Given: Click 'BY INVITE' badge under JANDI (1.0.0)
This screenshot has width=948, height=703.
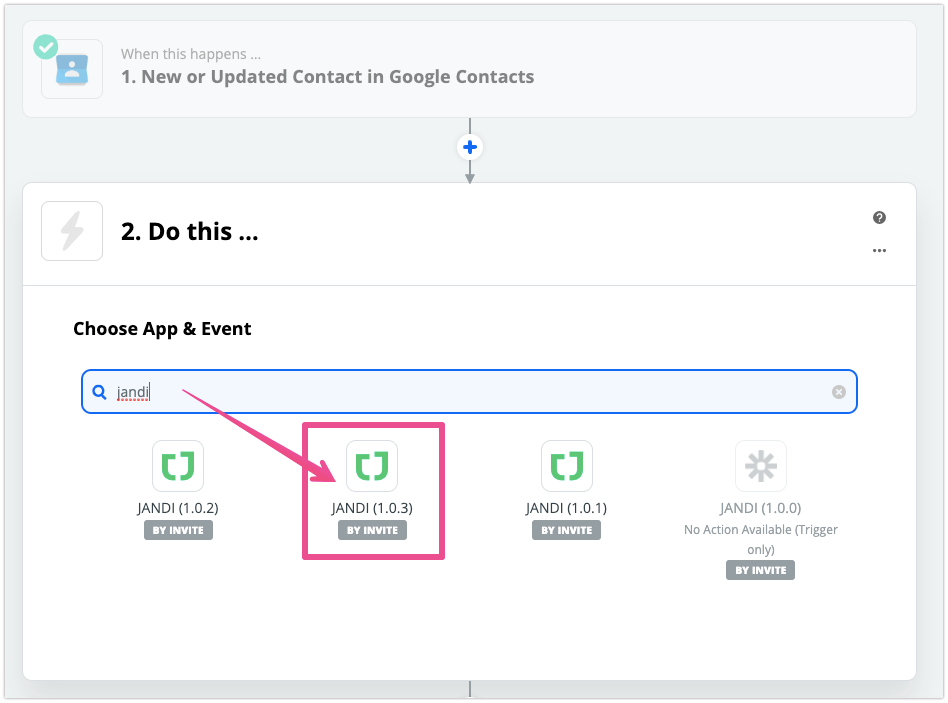Looking at the screenshot, I should tap(761, 570).
